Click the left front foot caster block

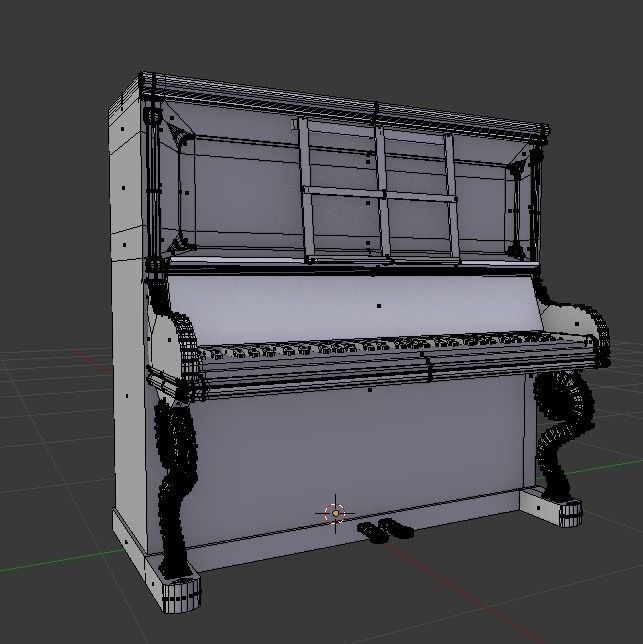click(x=181, y=595)
